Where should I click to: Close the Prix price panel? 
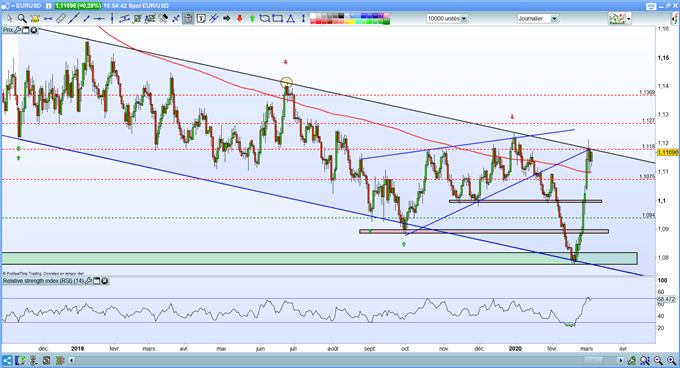(33, 30)
